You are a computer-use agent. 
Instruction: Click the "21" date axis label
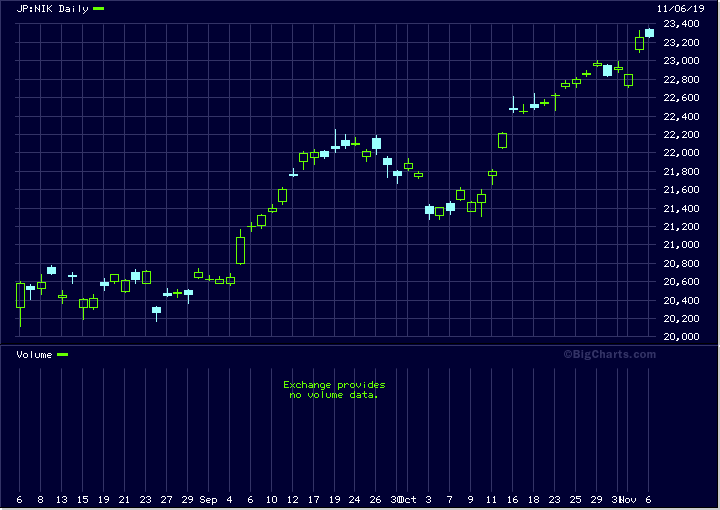pos(124,499)
